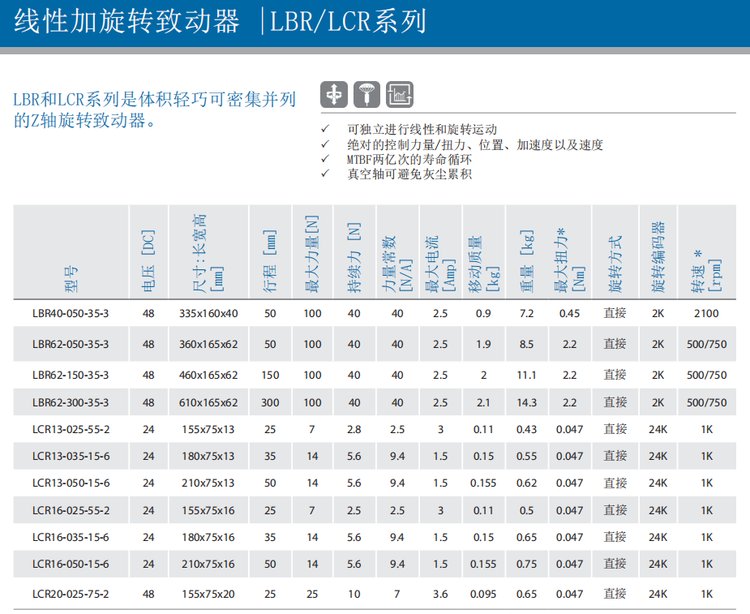Screen dimensions: 750x614
Task: Select the 电压 [DC] column header
Action: pos(148,253)
